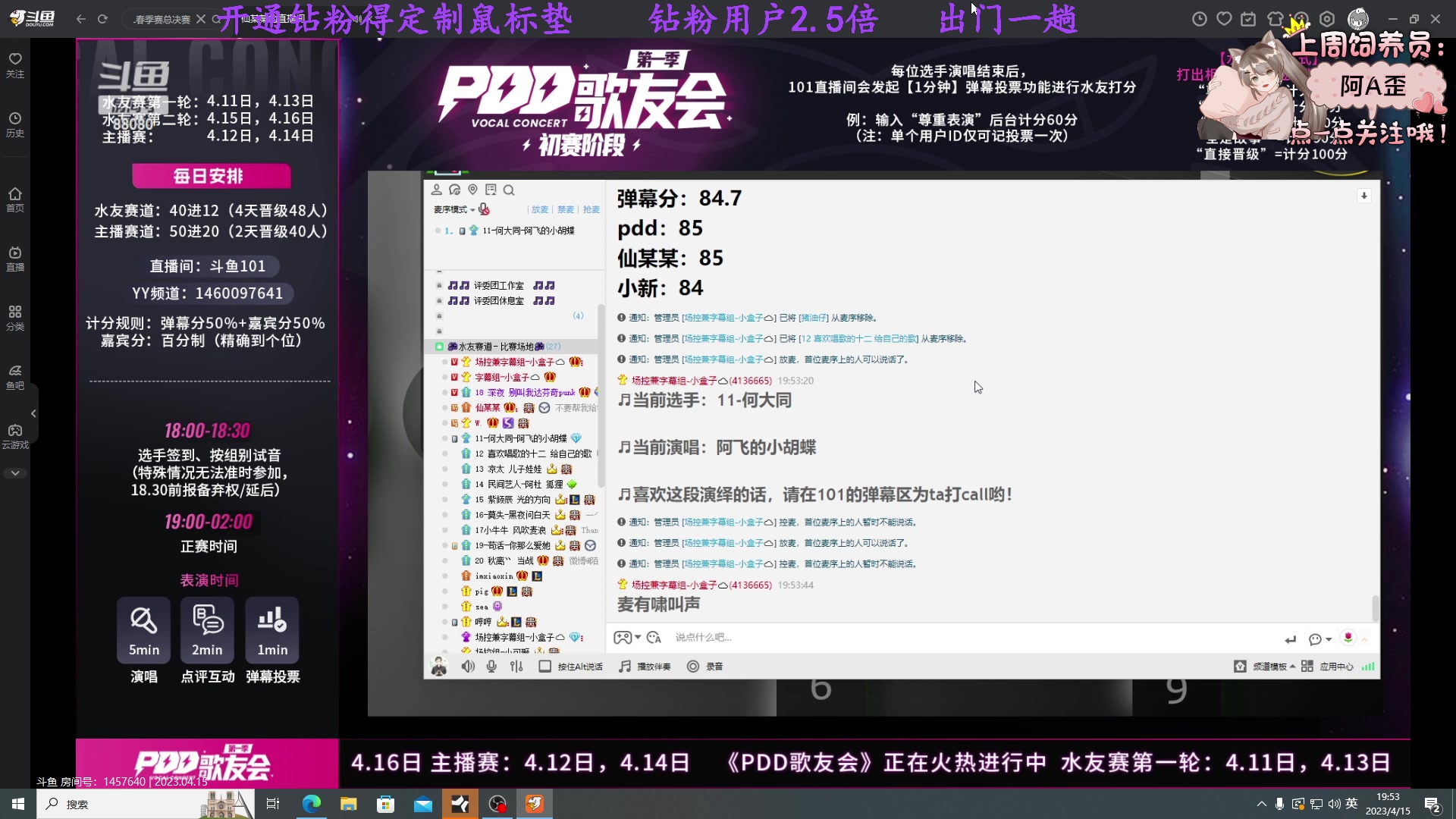The height and width of the screenshot is (819, 1456).
Task: Open notification center in system tray
Action: (1432, 804)
